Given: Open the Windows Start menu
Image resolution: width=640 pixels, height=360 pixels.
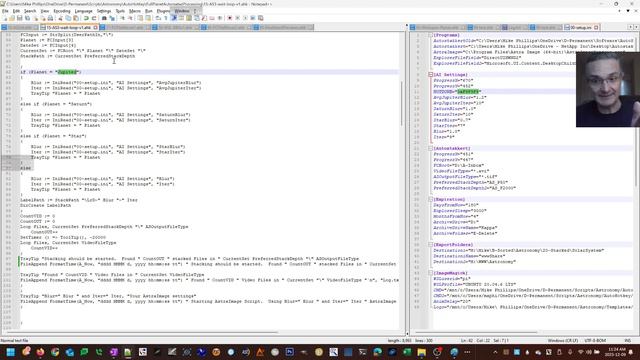Looking at the screenshot, I should (11, 352).
